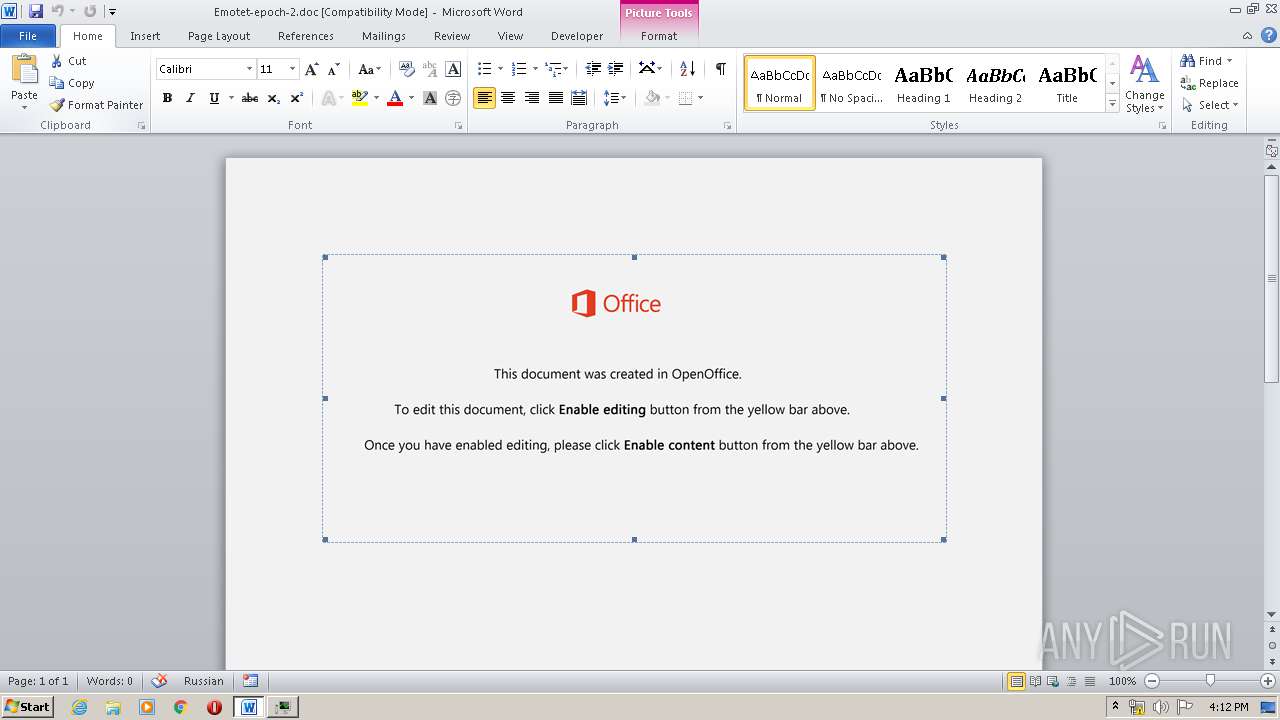Viewport: 1280px width, 720px height.
Task: Open the Picture Tools Format tab
Action: (x=659, y=36)
